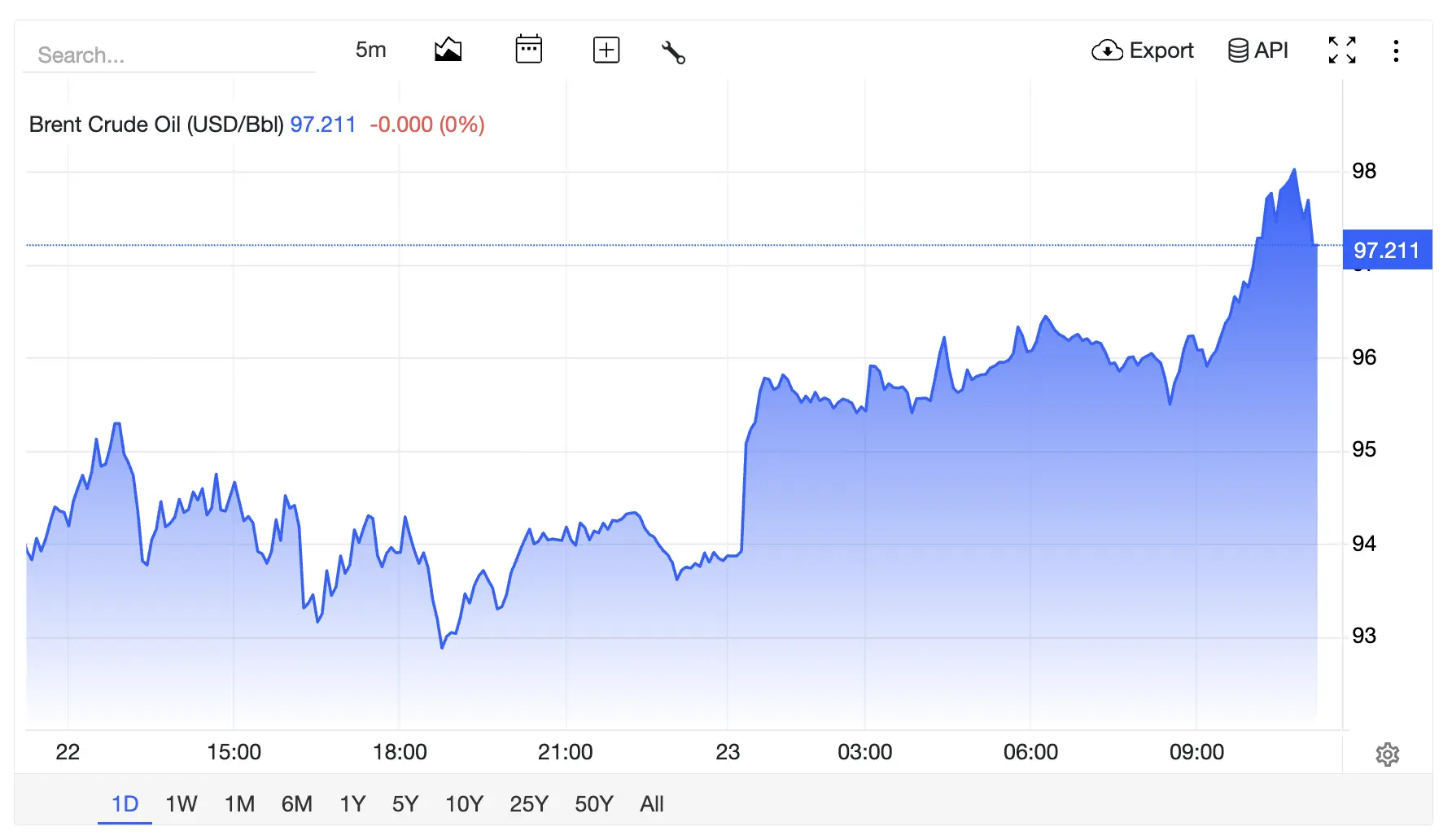Select the 1D time range tab
Viewport: 1452px width, 840px height.
tap(125, 804)
